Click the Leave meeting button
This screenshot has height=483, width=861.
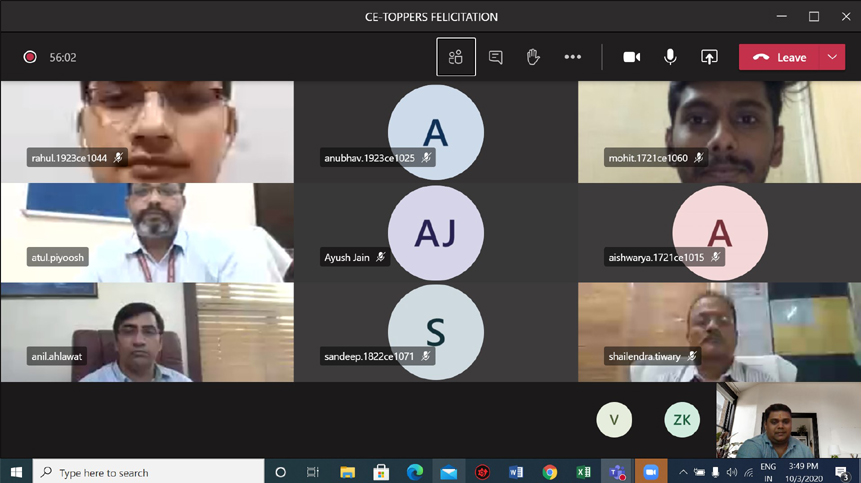[780, 57]
